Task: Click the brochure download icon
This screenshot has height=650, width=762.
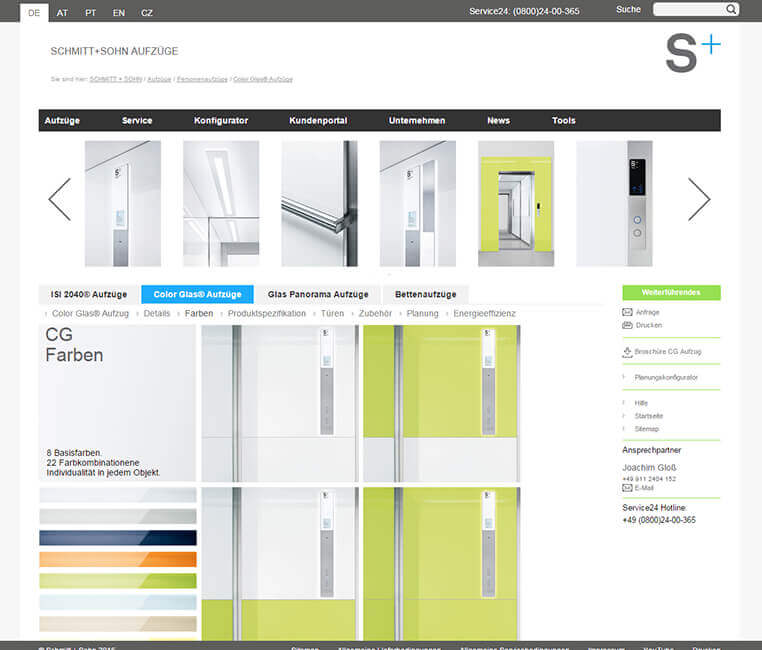Action: [627, 352]
